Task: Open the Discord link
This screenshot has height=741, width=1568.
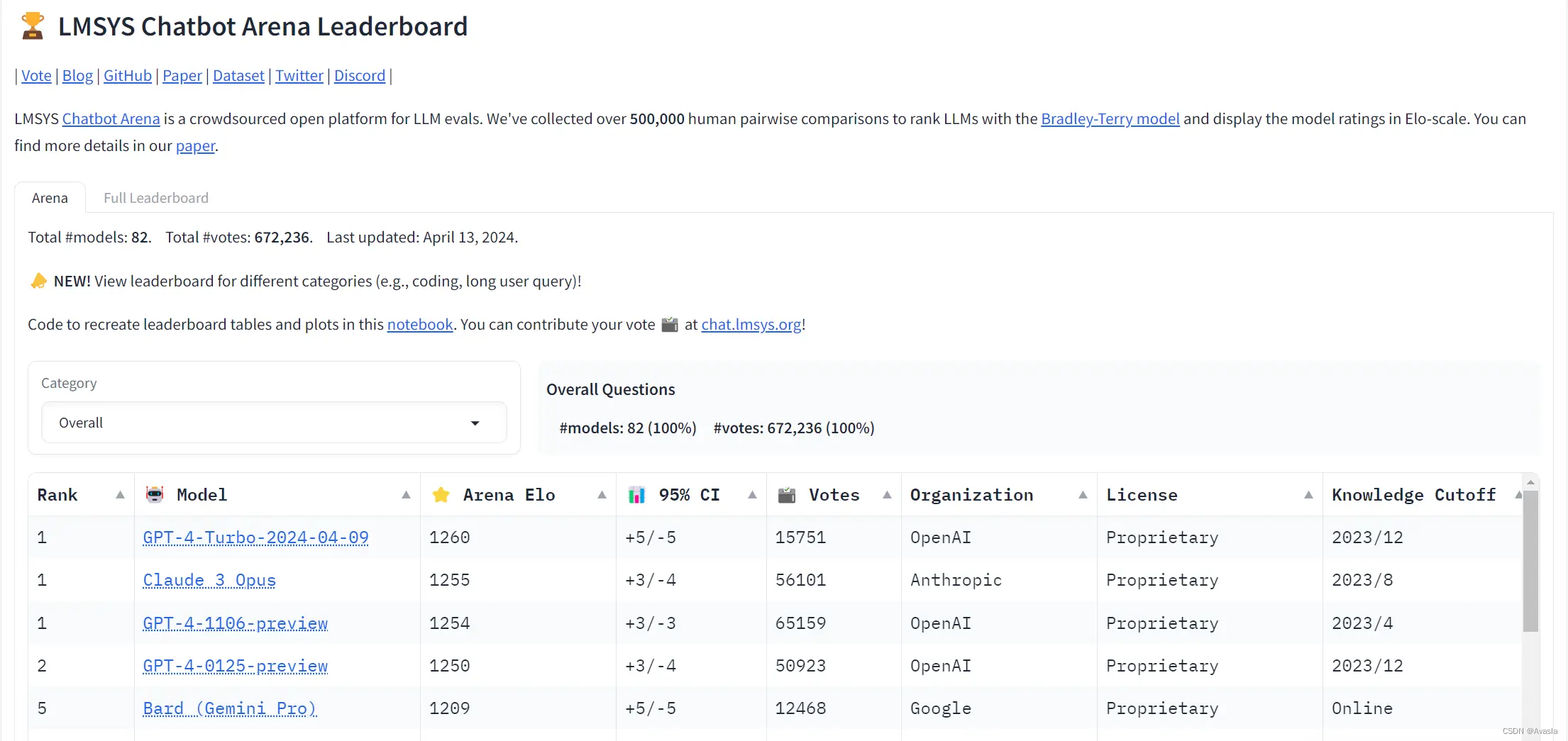Action: (x=360, y=76)
